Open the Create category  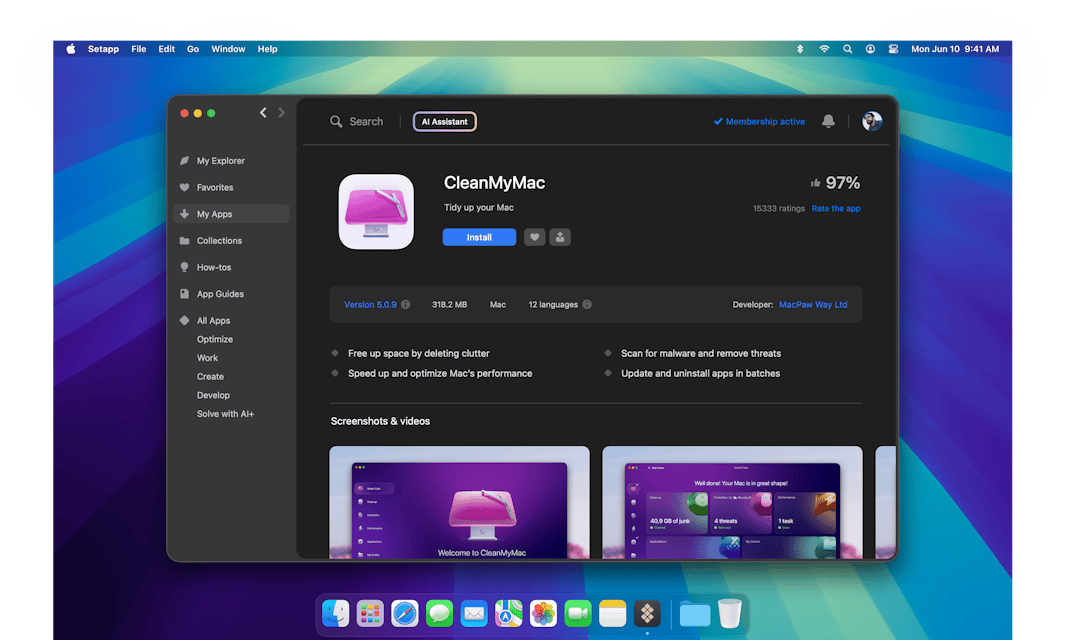pyautogui.click(x=210, y=376)
